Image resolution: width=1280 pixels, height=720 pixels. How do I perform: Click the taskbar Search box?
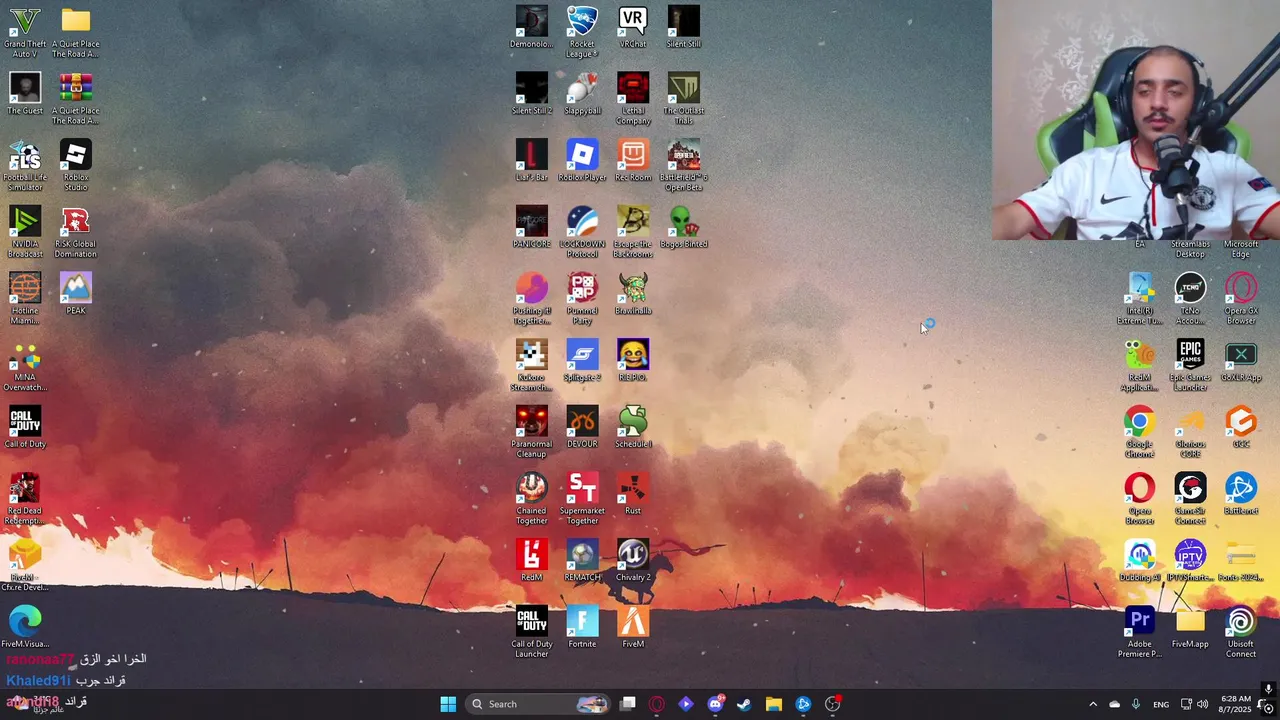[538, 704]
